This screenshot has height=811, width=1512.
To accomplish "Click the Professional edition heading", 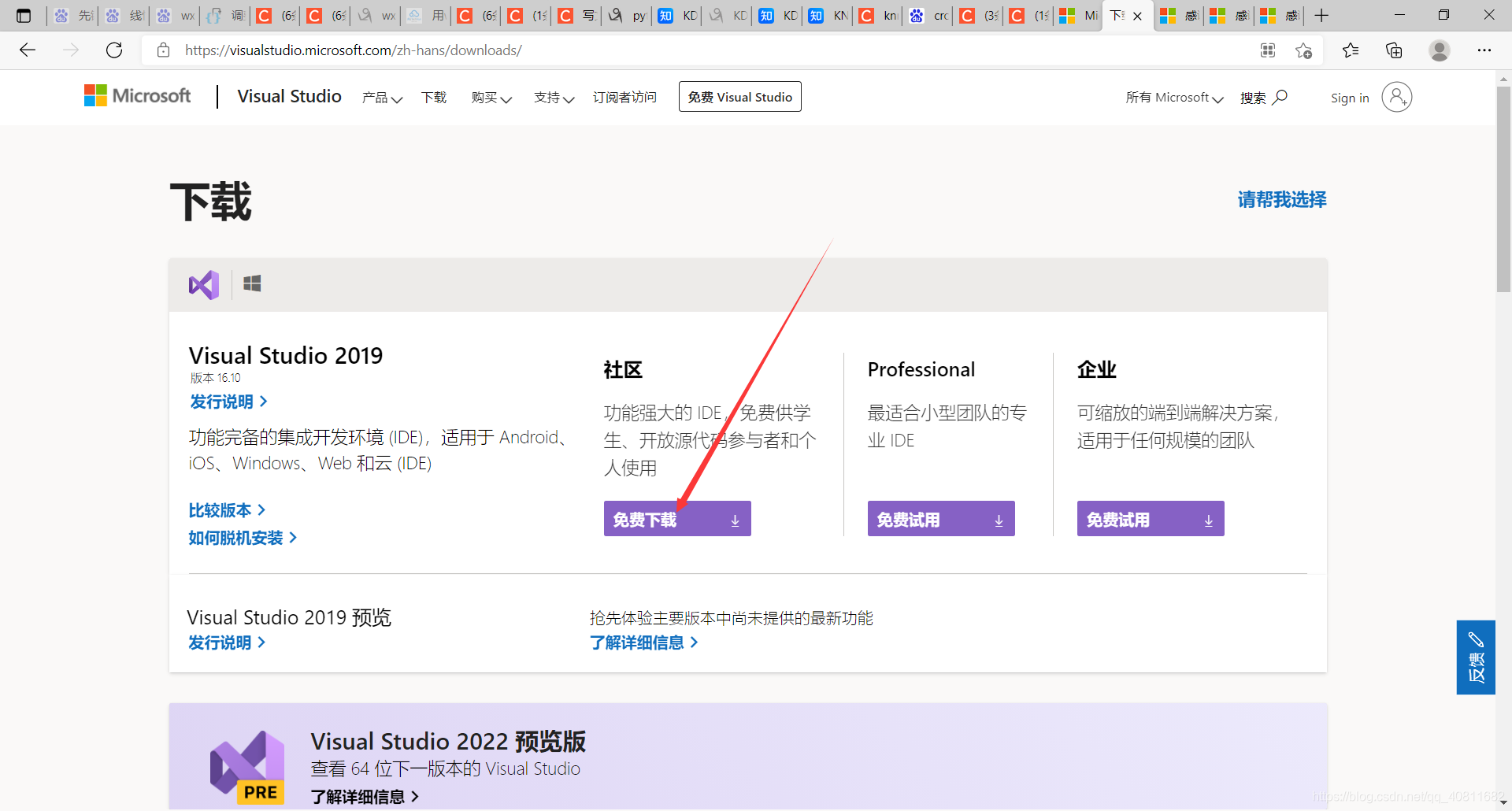I will (921, 370).
